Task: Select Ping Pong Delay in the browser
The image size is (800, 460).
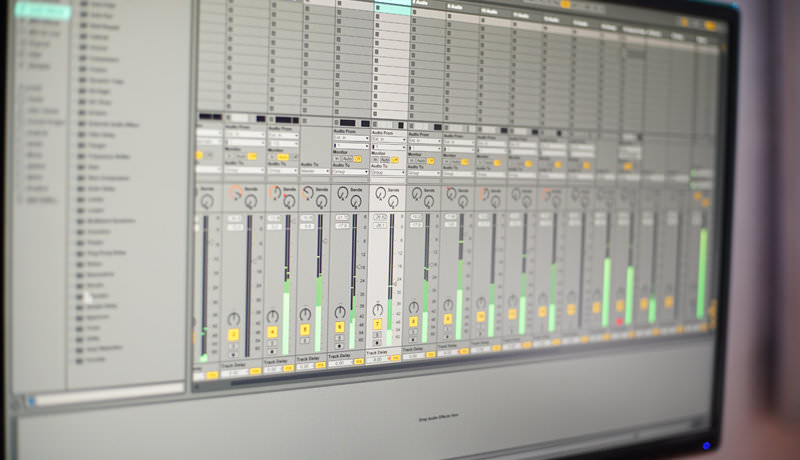Action: tap(106, 253)
